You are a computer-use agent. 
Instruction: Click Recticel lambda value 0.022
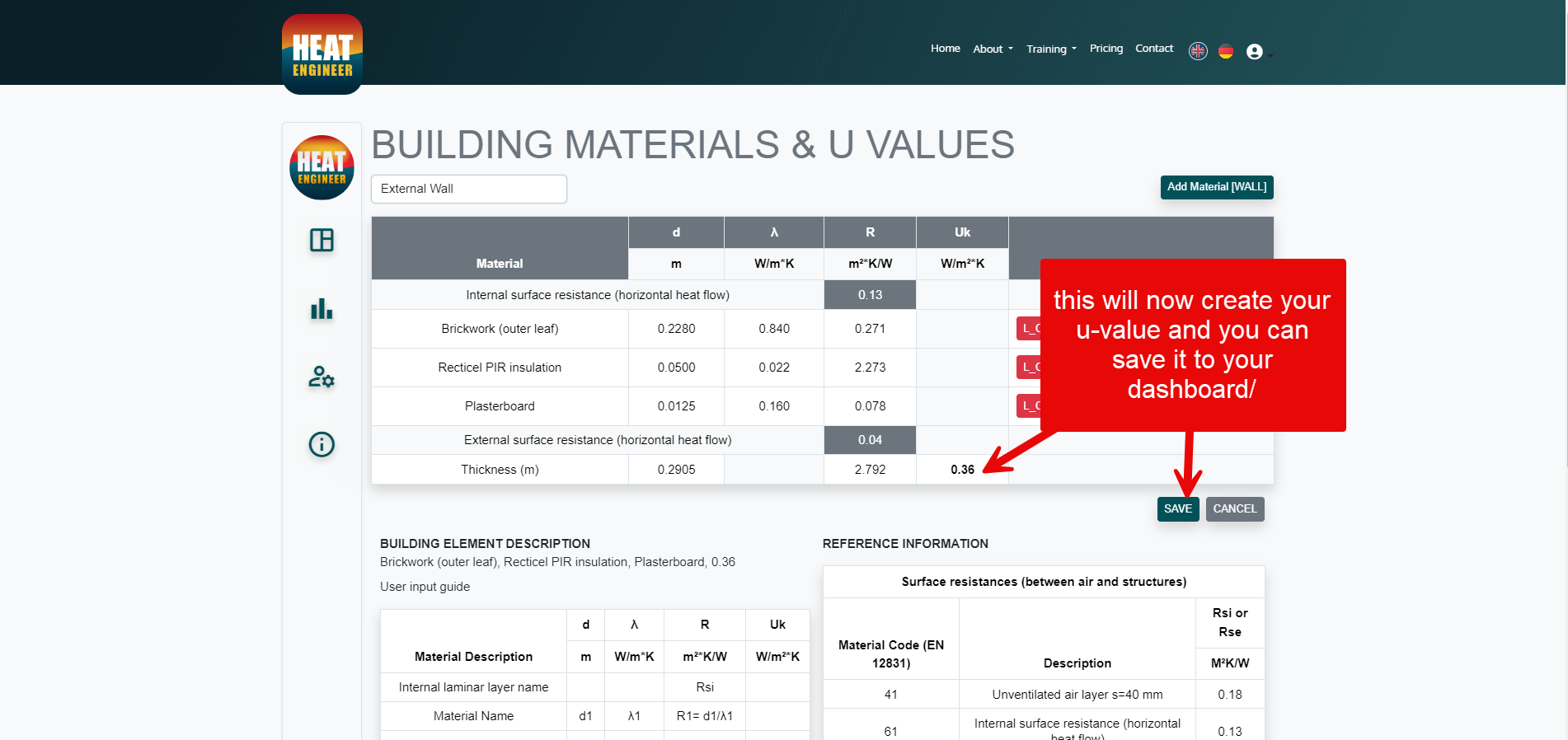(774, 368)
